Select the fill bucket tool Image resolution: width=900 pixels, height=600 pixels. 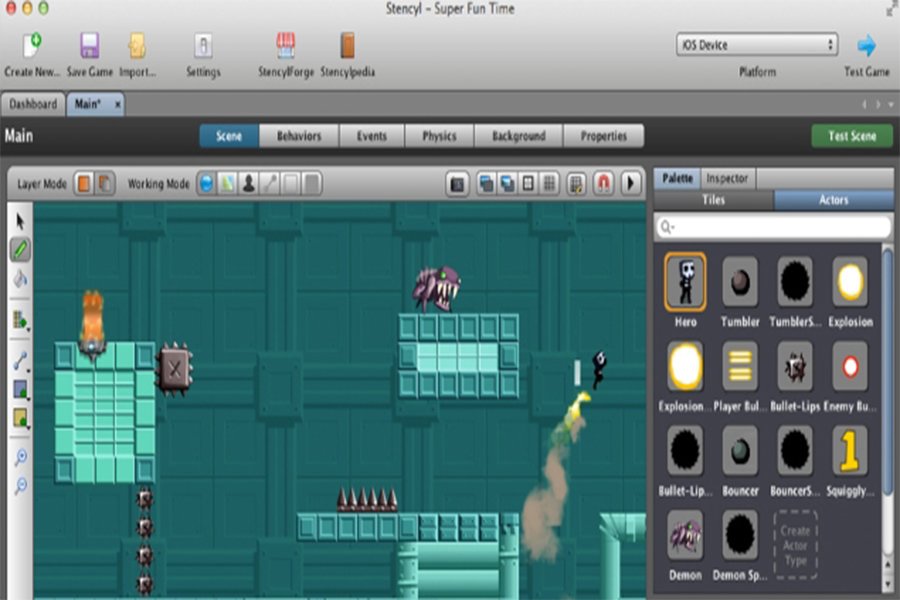pyautogui.click(x=21, y=280)
